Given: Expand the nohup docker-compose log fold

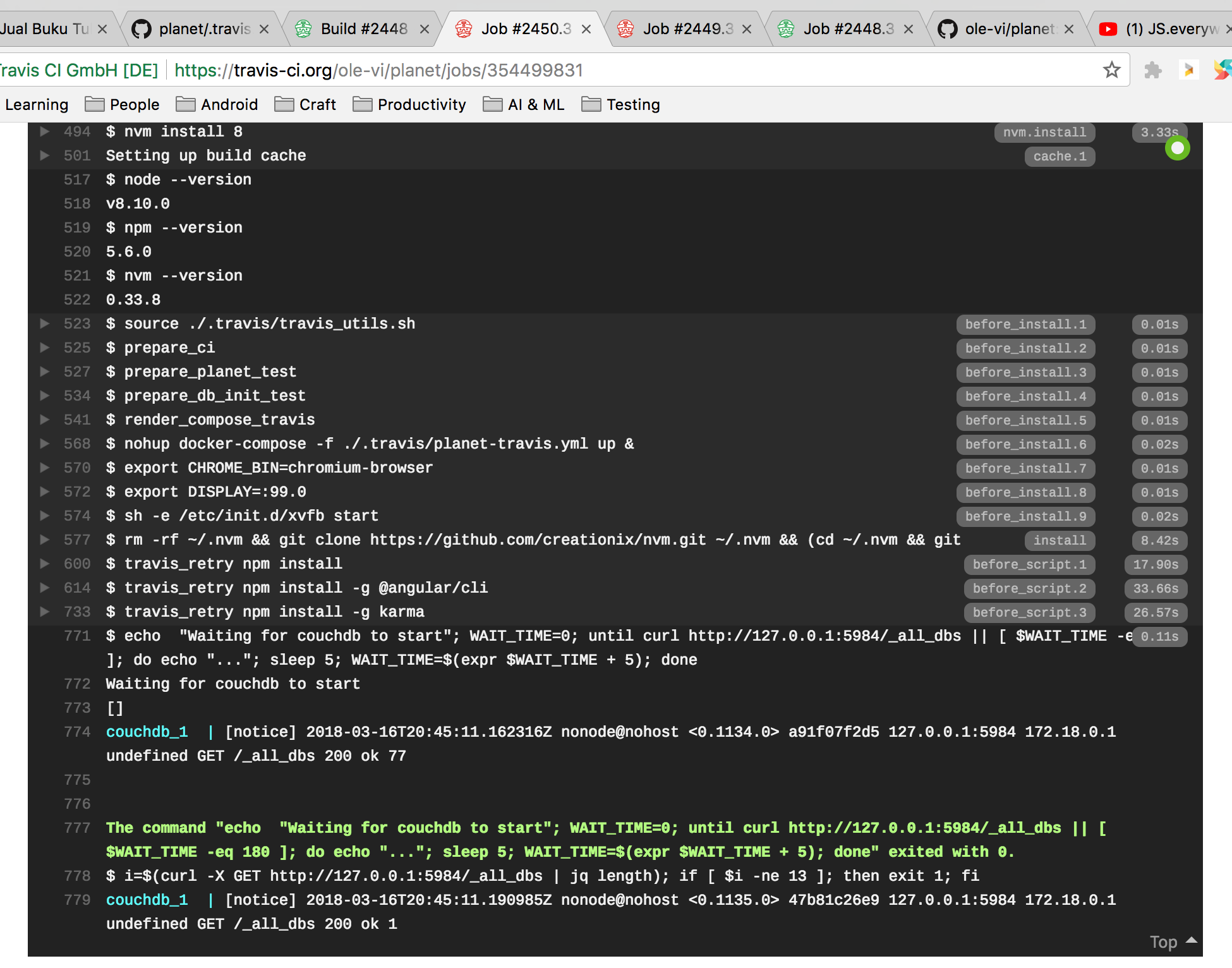Looking at the screenshot, I should tap(45, 444).
